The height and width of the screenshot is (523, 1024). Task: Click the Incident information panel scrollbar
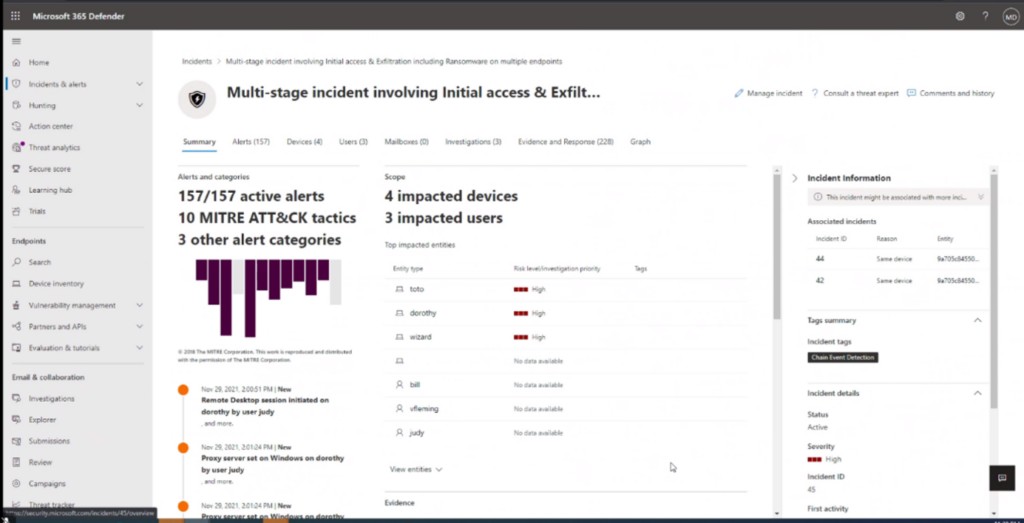(994, 291)
